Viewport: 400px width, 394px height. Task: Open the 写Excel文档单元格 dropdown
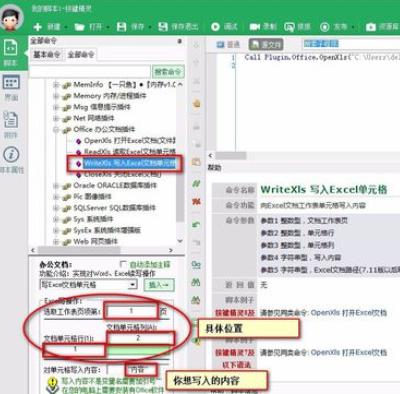[133, 285]
